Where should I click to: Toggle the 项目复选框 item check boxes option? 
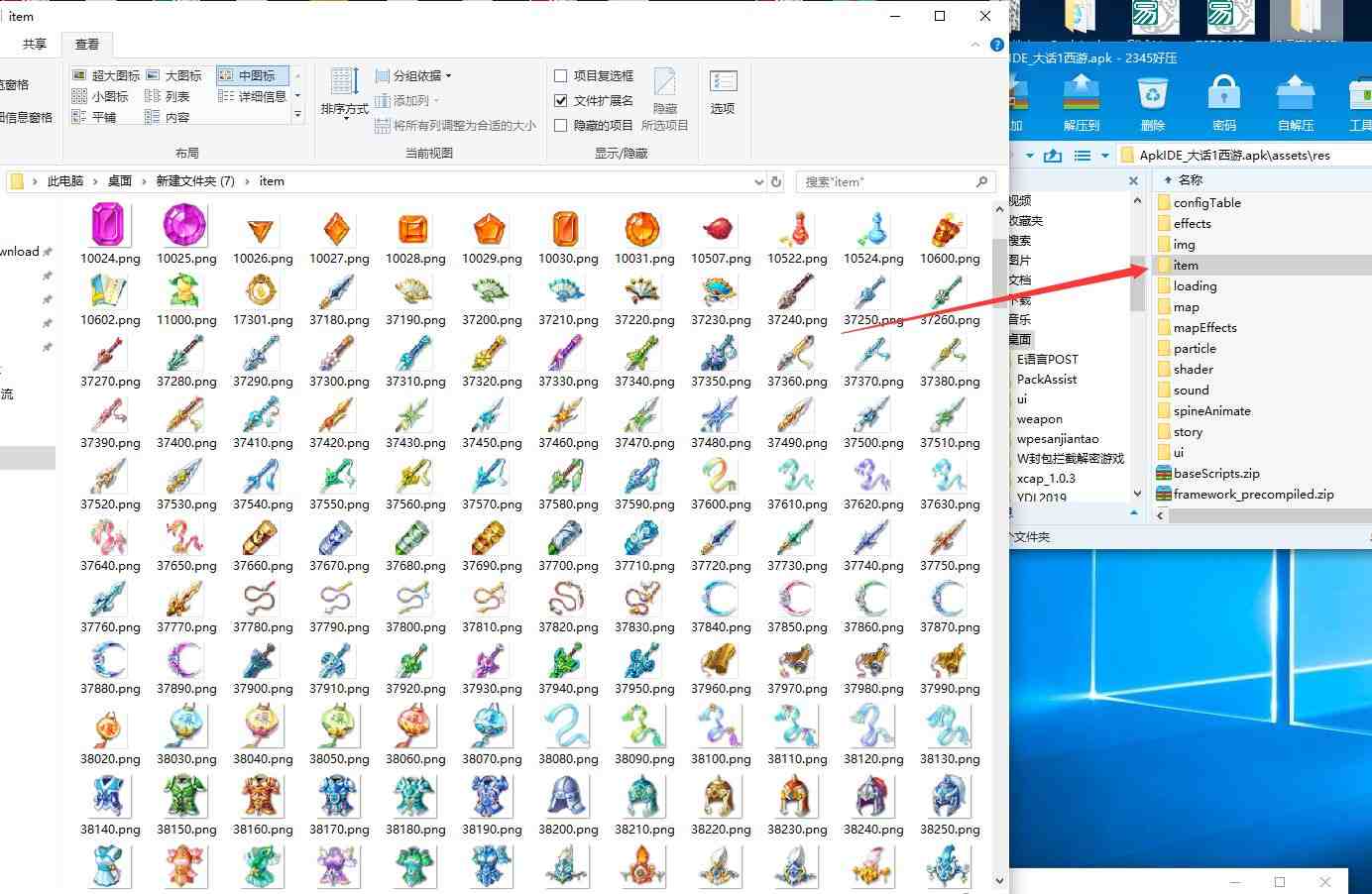click(560, 75)
